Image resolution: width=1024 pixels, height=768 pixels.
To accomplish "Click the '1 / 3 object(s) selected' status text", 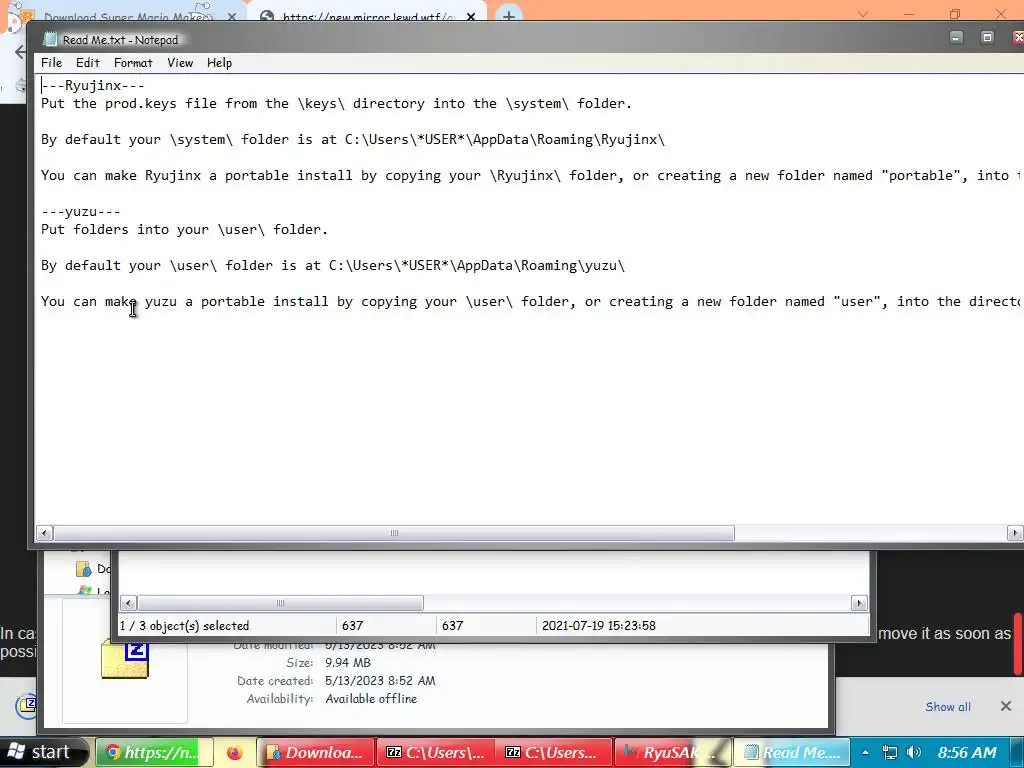I will (x=184, y=626).
